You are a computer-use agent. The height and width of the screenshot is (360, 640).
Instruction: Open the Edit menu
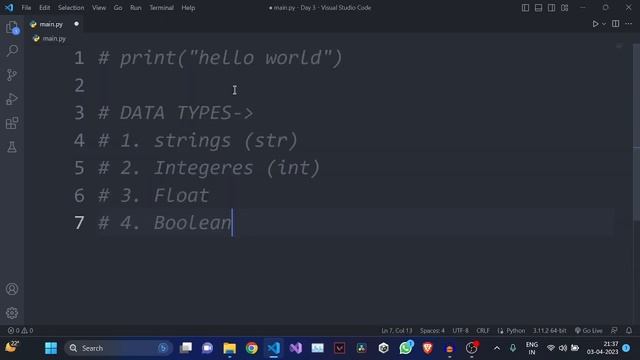click(x=44, y=8)
